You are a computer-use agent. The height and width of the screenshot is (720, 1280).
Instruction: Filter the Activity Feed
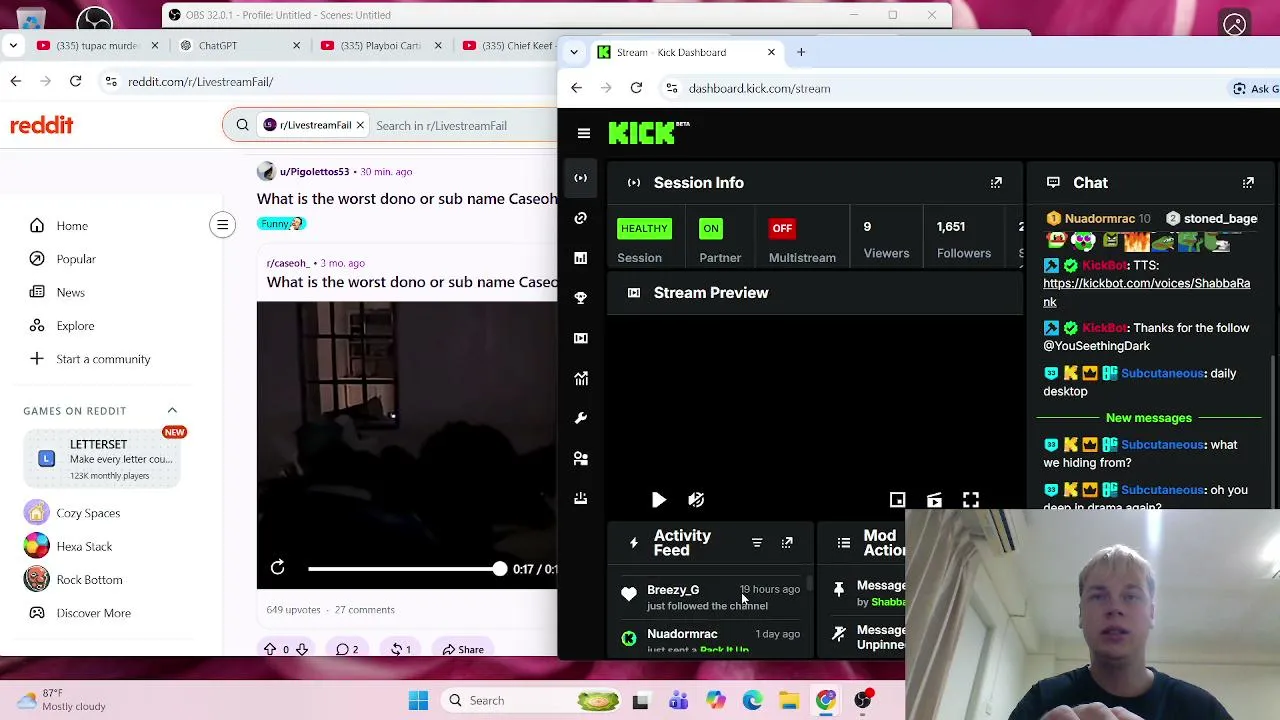757,543
